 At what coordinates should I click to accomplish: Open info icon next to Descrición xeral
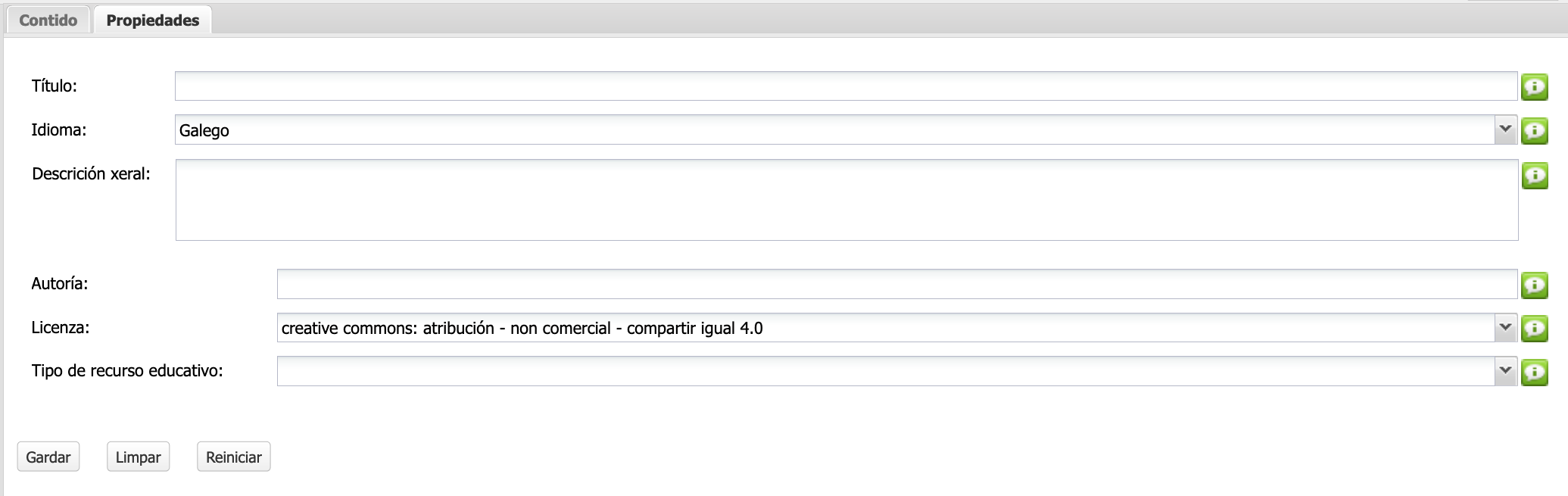pyautogui.click(x=1535, y=176)
